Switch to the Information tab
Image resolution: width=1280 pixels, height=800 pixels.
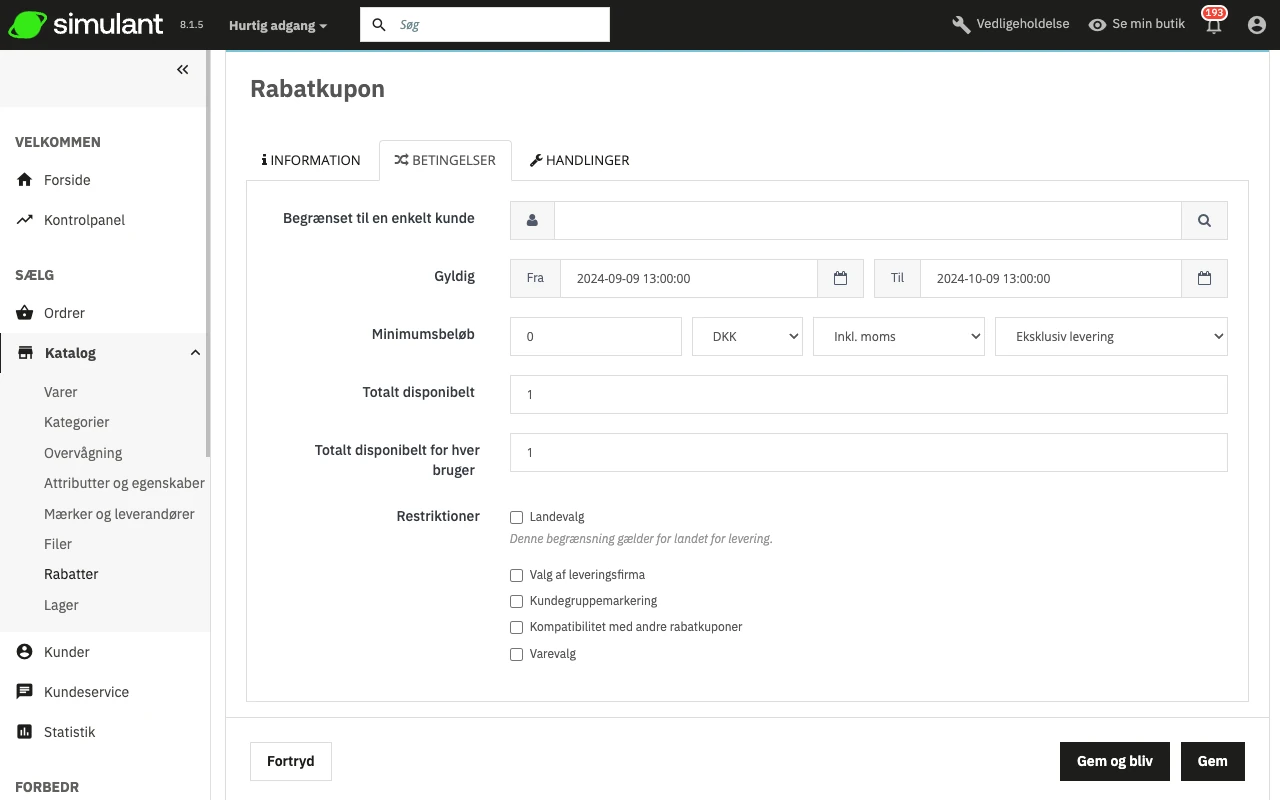(311, 160)
